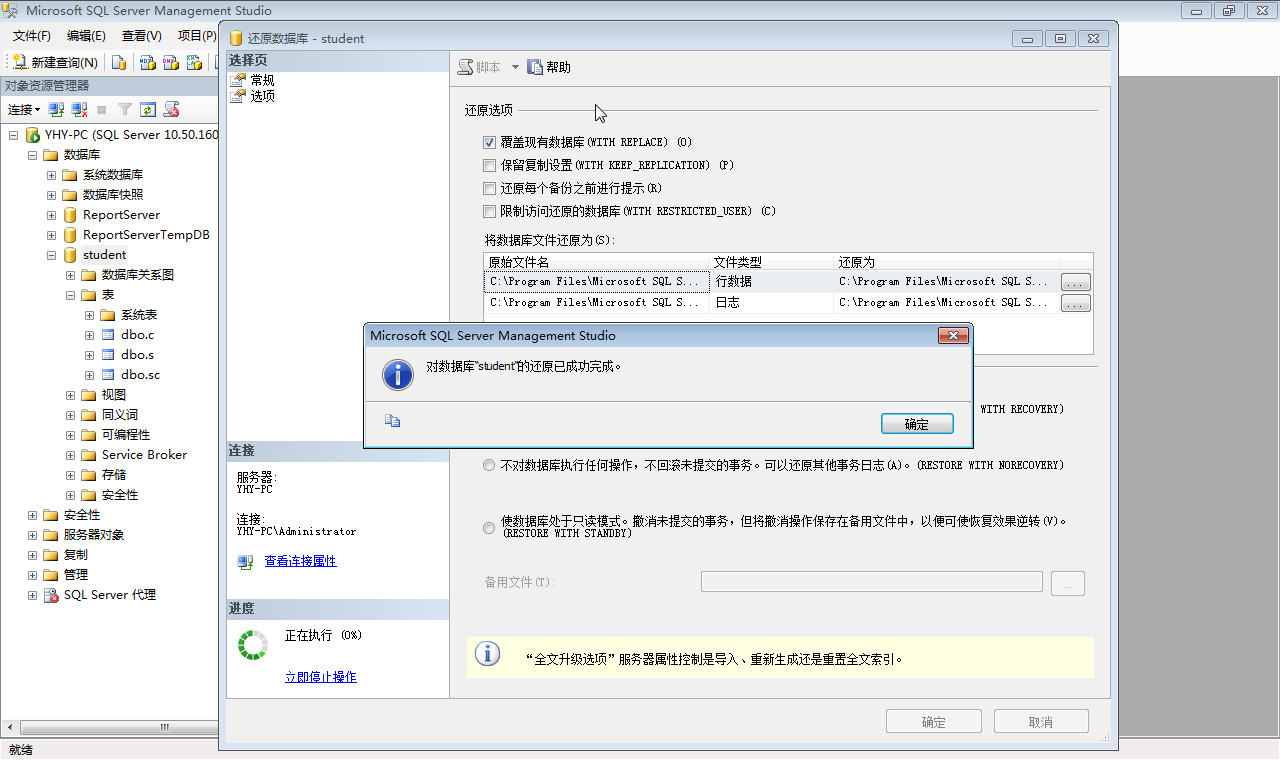Enable 保留复制设置 (WITH KEEP_REPLICATION) checkbox
This screenshot has height=760, width=1280.
pyautogui.click(x=490, y=165)
